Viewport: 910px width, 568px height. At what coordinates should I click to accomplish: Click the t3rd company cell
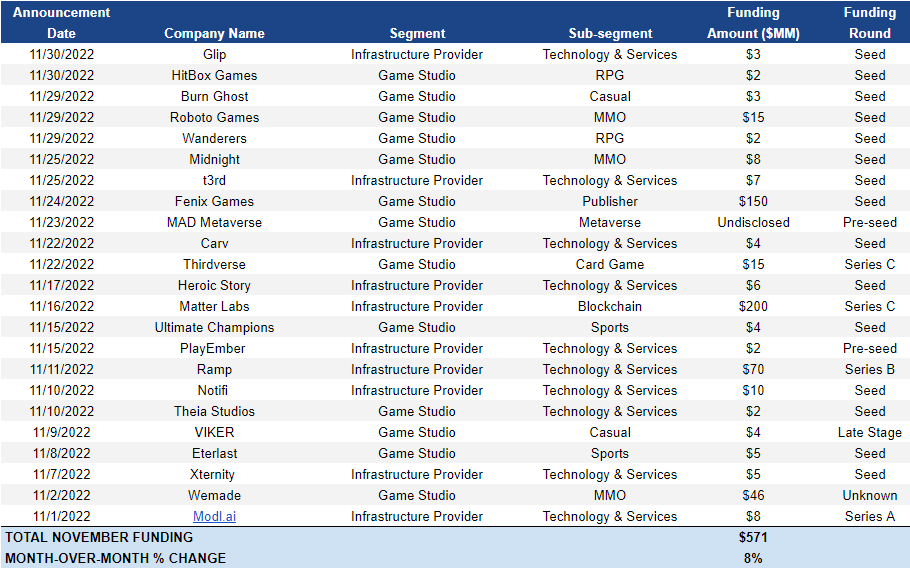(x=214, y=180)
